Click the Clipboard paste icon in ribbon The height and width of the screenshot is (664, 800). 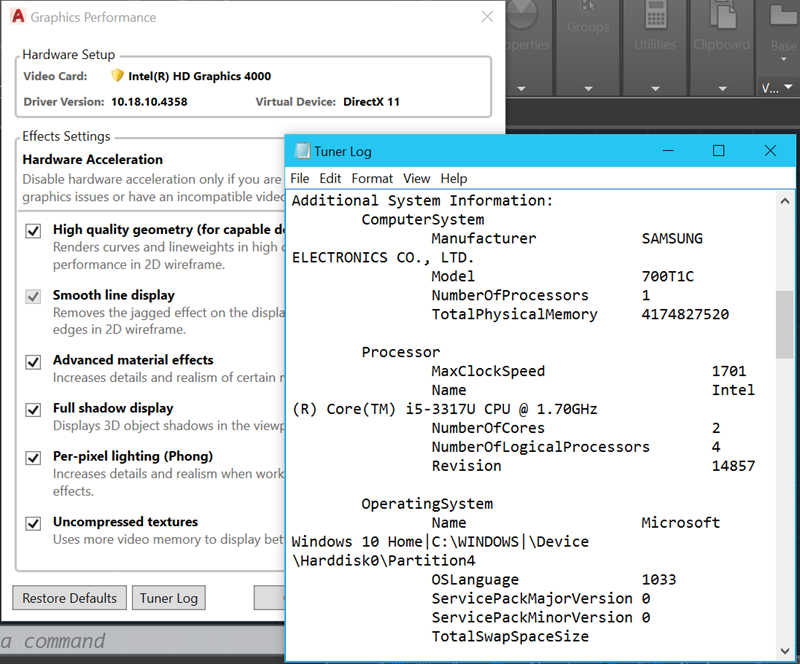tap(722, 16)
